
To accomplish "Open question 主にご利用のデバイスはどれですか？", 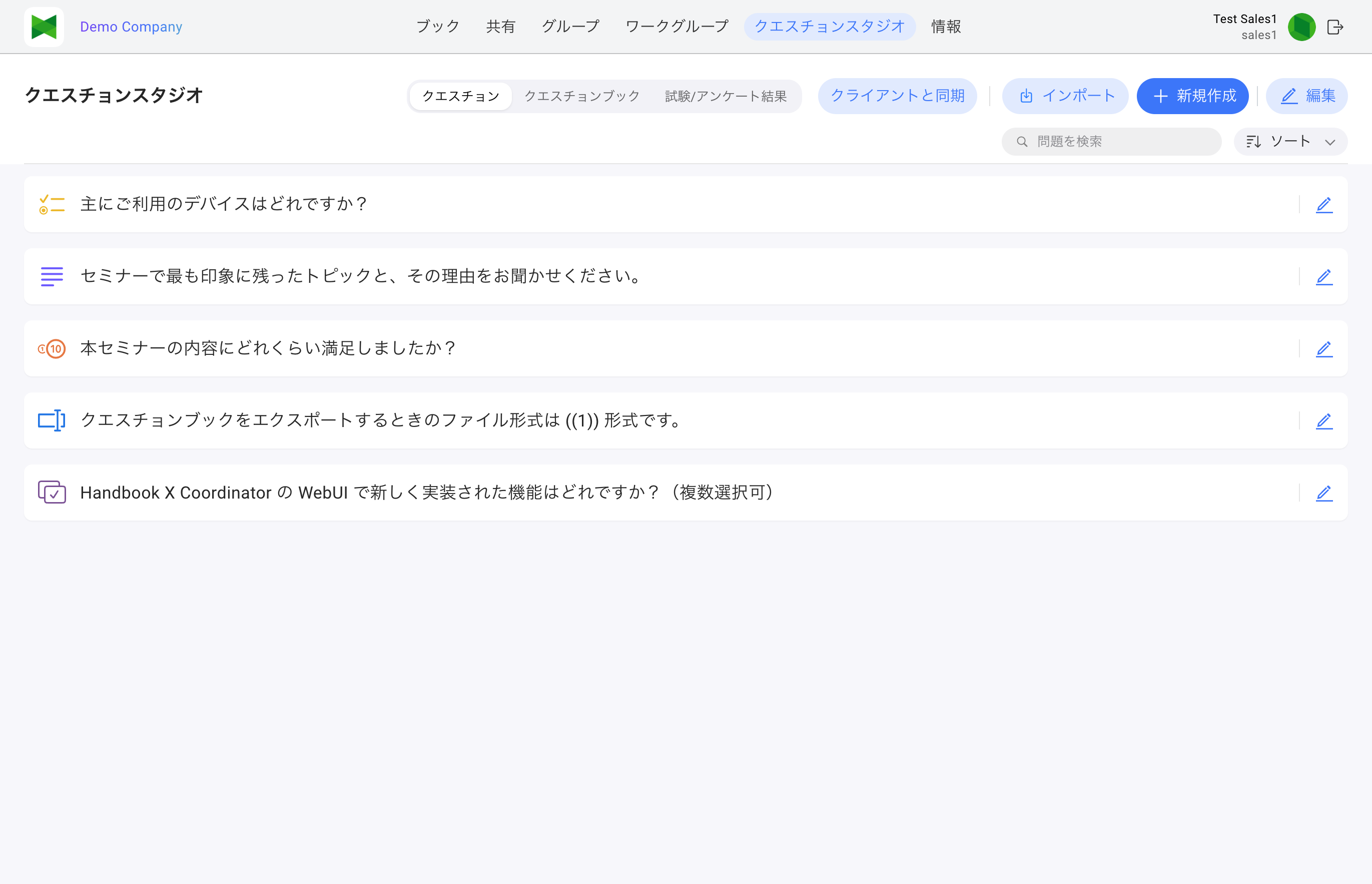I will [685, 204].
